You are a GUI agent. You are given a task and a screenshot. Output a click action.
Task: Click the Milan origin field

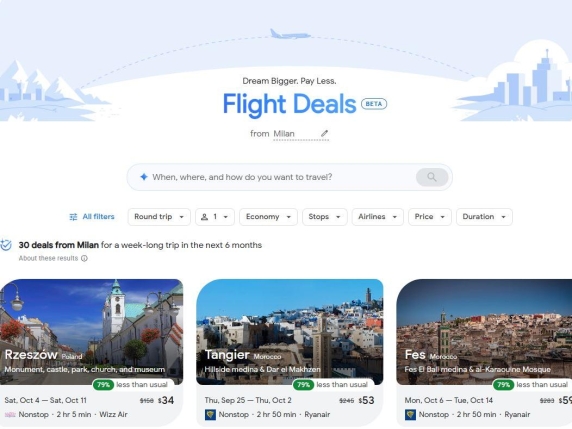pos(295,134)
